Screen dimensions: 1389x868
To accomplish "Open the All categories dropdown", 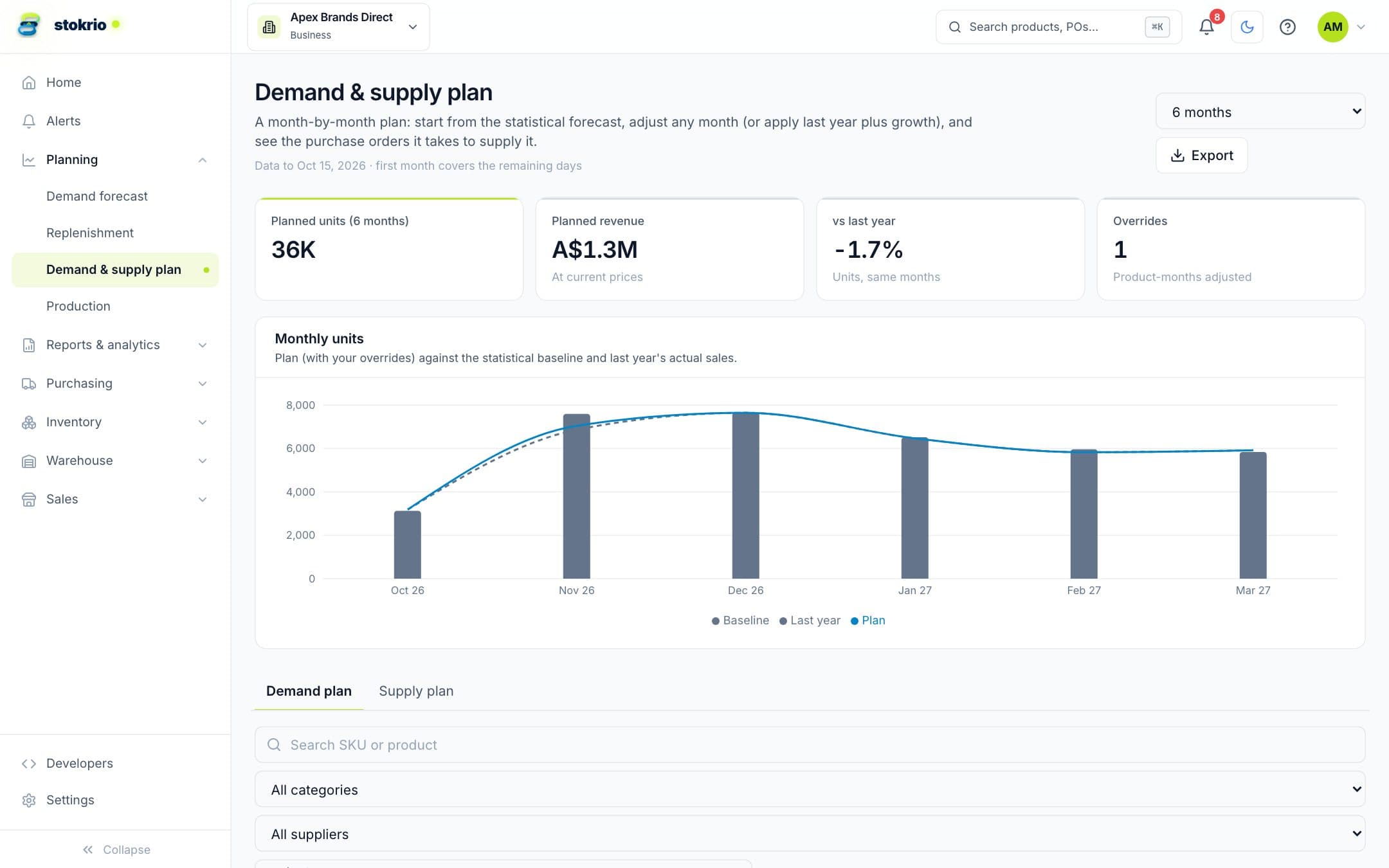I will point(810,789).
